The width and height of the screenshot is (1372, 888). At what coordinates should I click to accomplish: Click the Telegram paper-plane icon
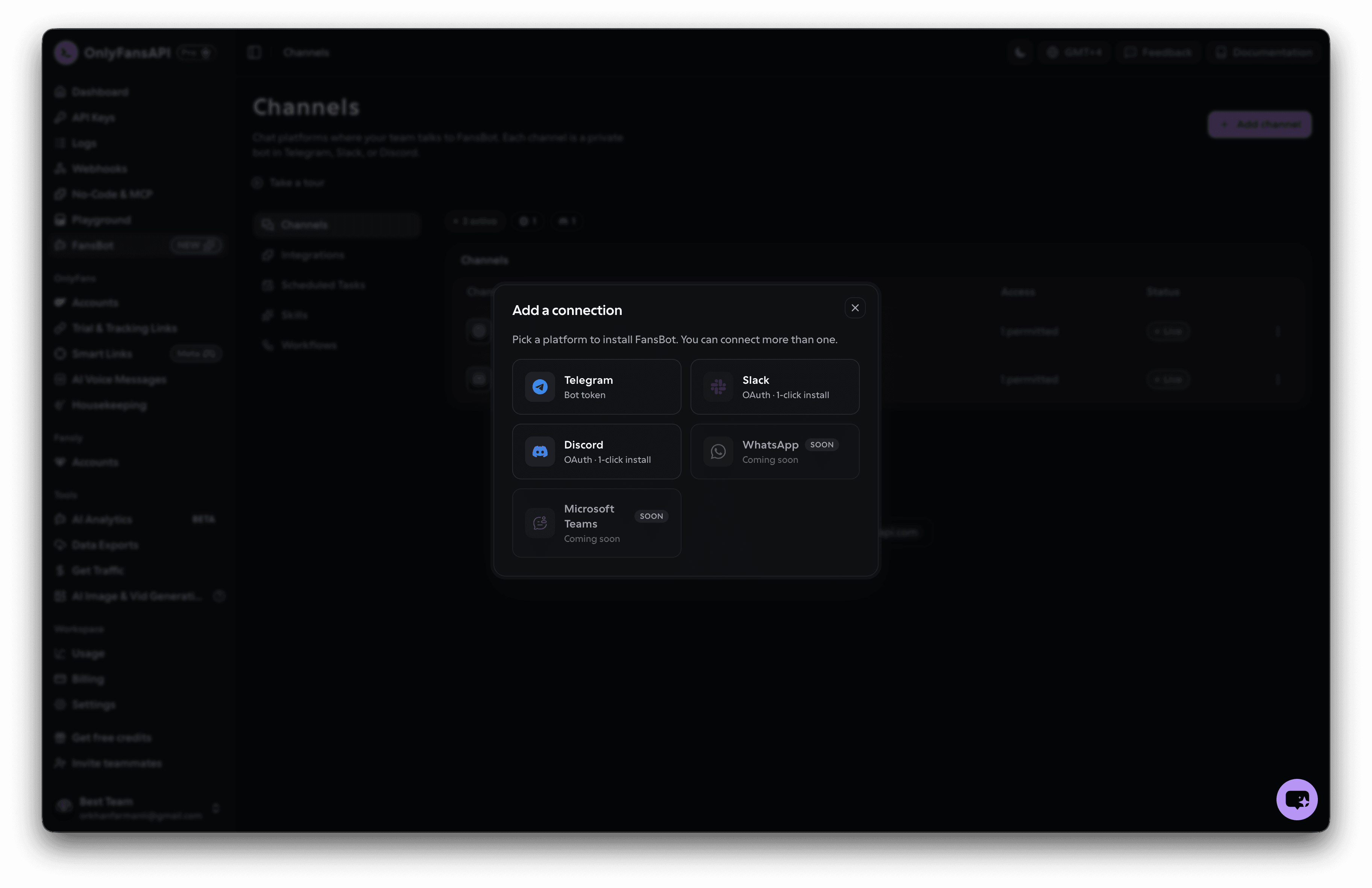click(x=539, y=387)
